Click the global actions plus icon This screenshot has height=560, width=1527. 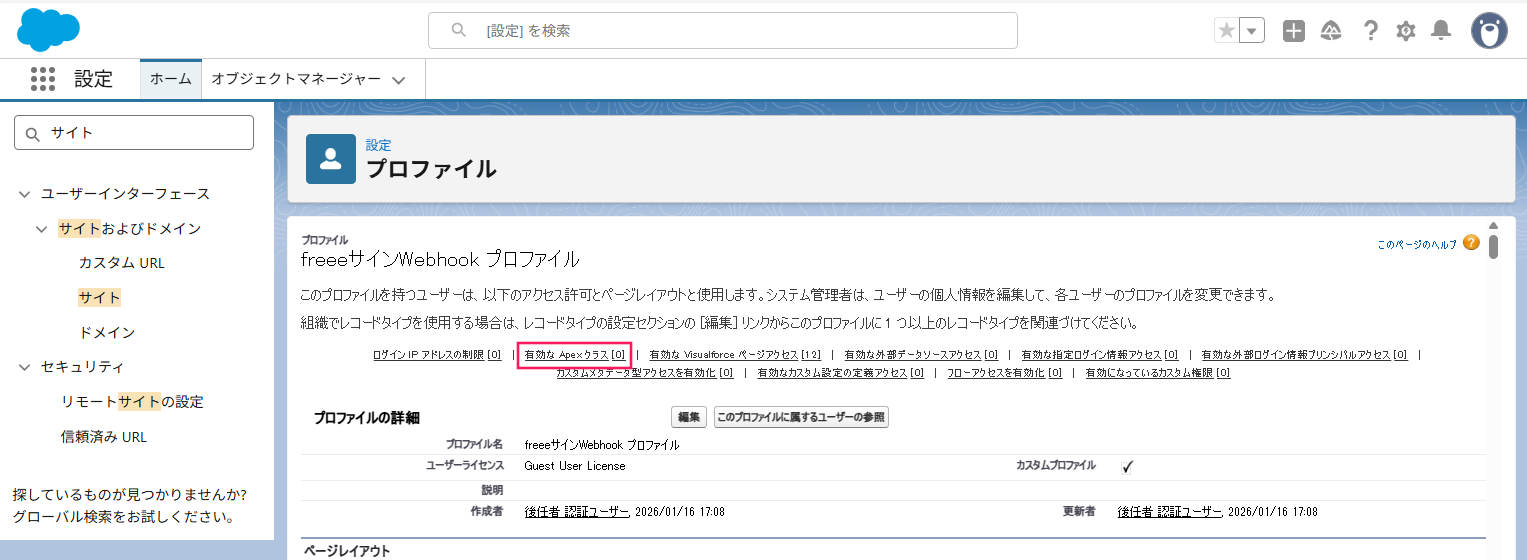pos(1294,31)
